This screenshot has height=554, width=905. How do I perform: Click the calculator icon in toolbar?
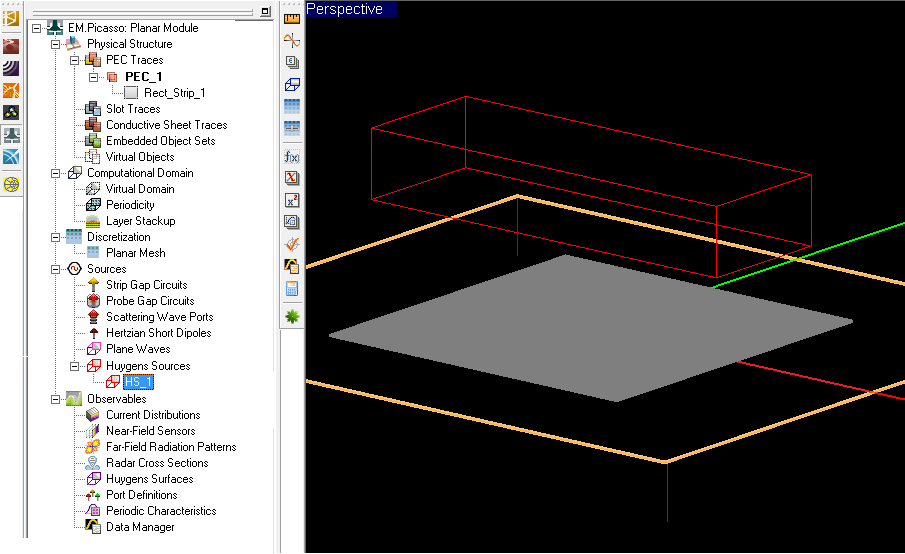(x=292, y=288)
